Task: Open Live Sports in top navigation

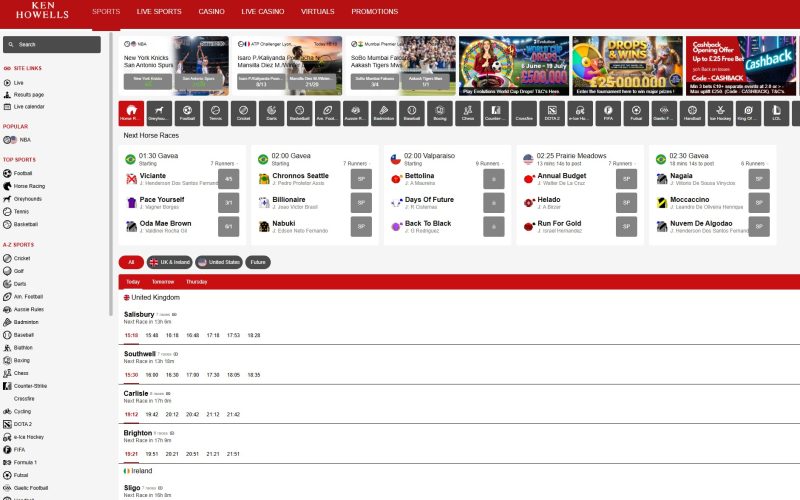Action: [159, 11]
